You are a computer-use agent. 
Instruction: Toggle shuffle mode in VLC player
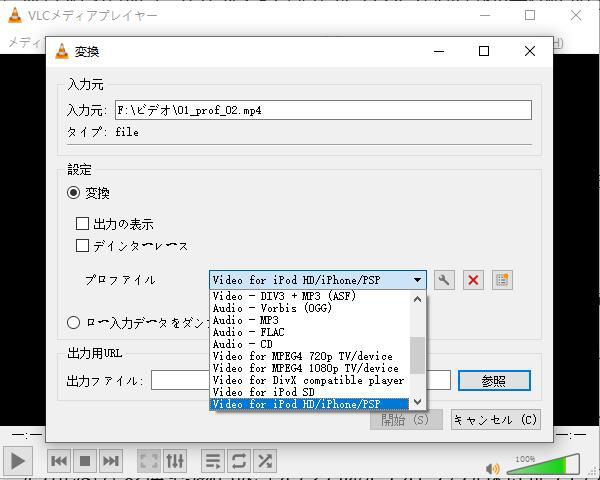coord(265,461)
